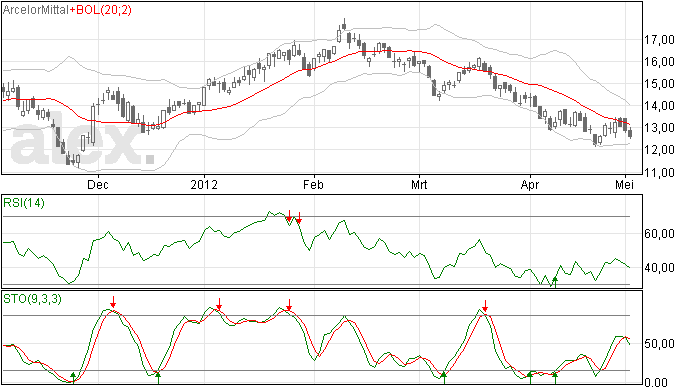Click the March red sell arrow in STO panel

tap(485, 306)
